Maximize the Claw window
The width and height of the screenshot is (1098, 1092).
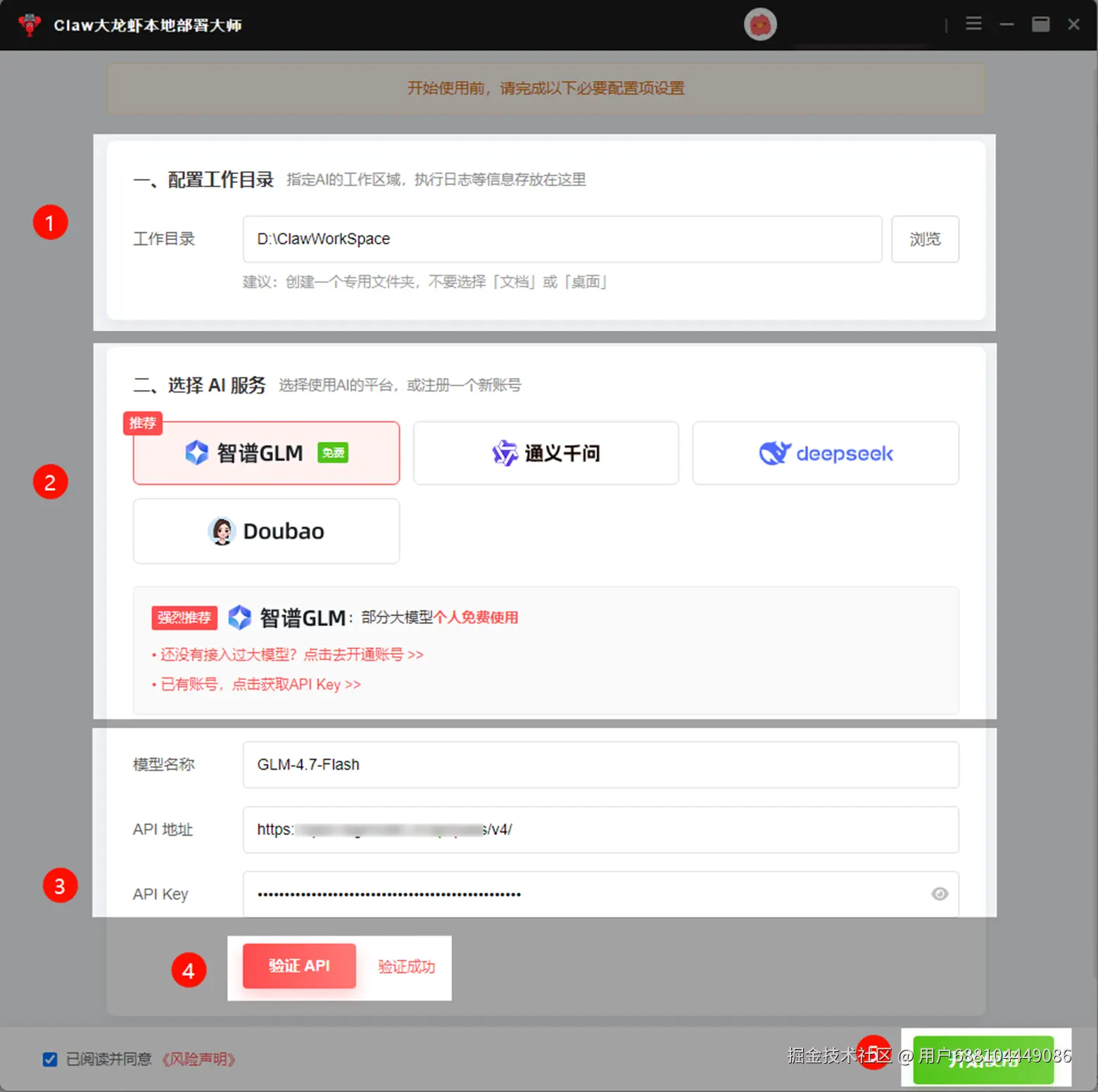click(1040, 24)
